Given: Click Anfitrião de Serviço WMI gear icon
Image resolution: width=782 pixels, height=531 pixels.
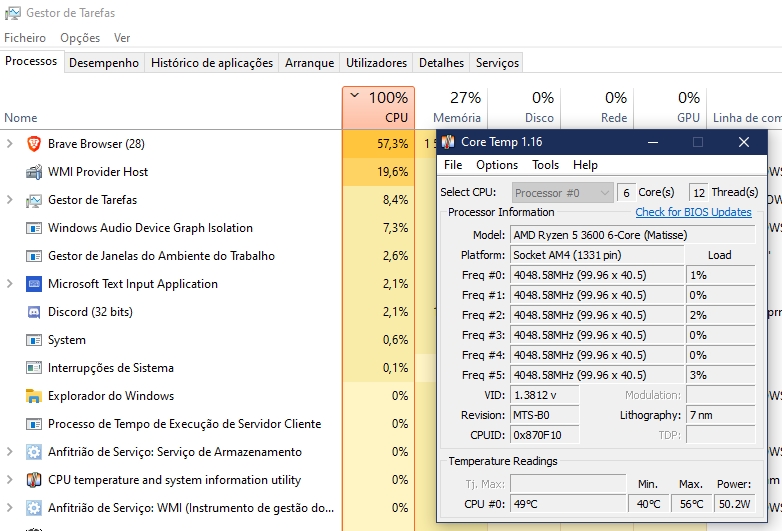Looking at the screenshot, I should [x=33, y=508].
